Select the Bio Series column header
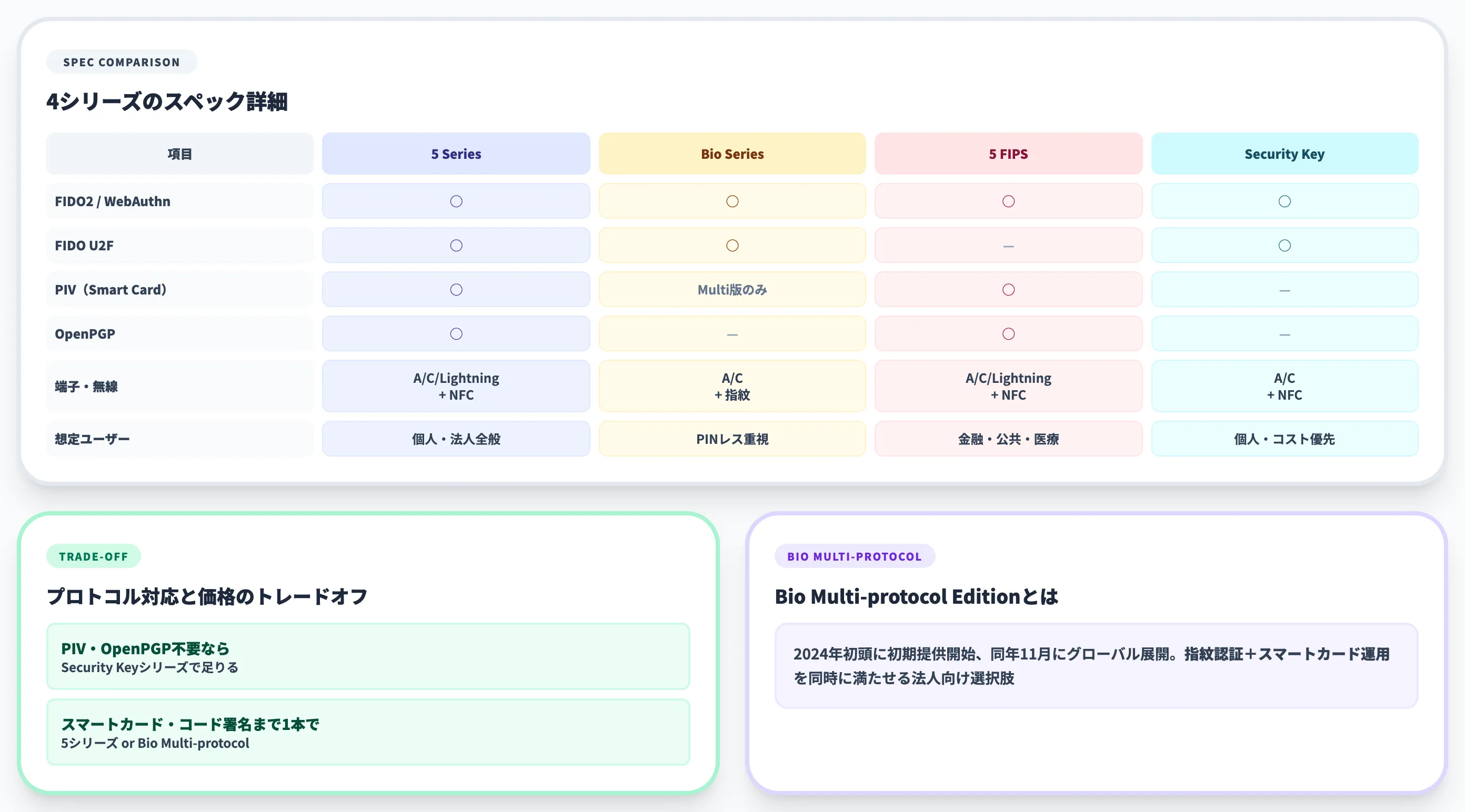The width and height of the screenshot is (1465, 812). [732, 154]
